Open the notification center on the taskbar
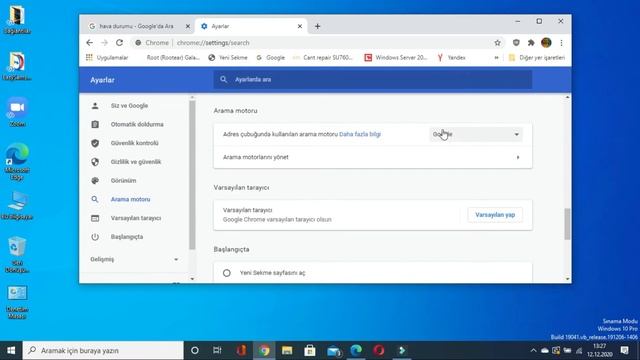This screenshot has height=360, width=640. tap(624, 351)
